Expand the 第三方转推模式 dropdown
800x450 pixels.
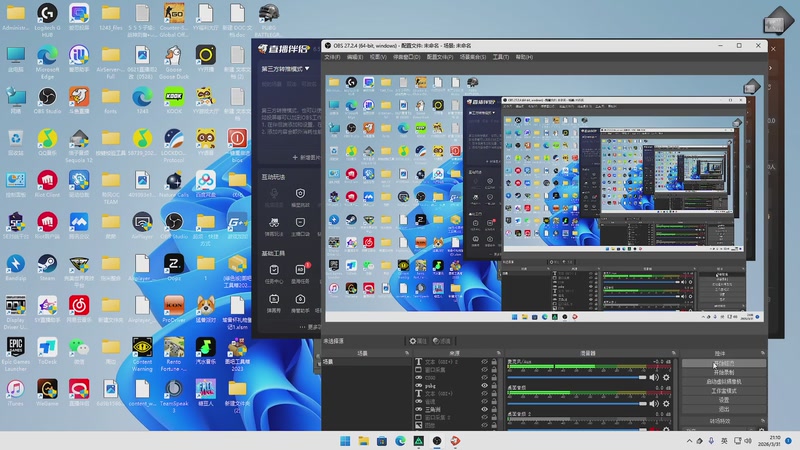point(285,69)
